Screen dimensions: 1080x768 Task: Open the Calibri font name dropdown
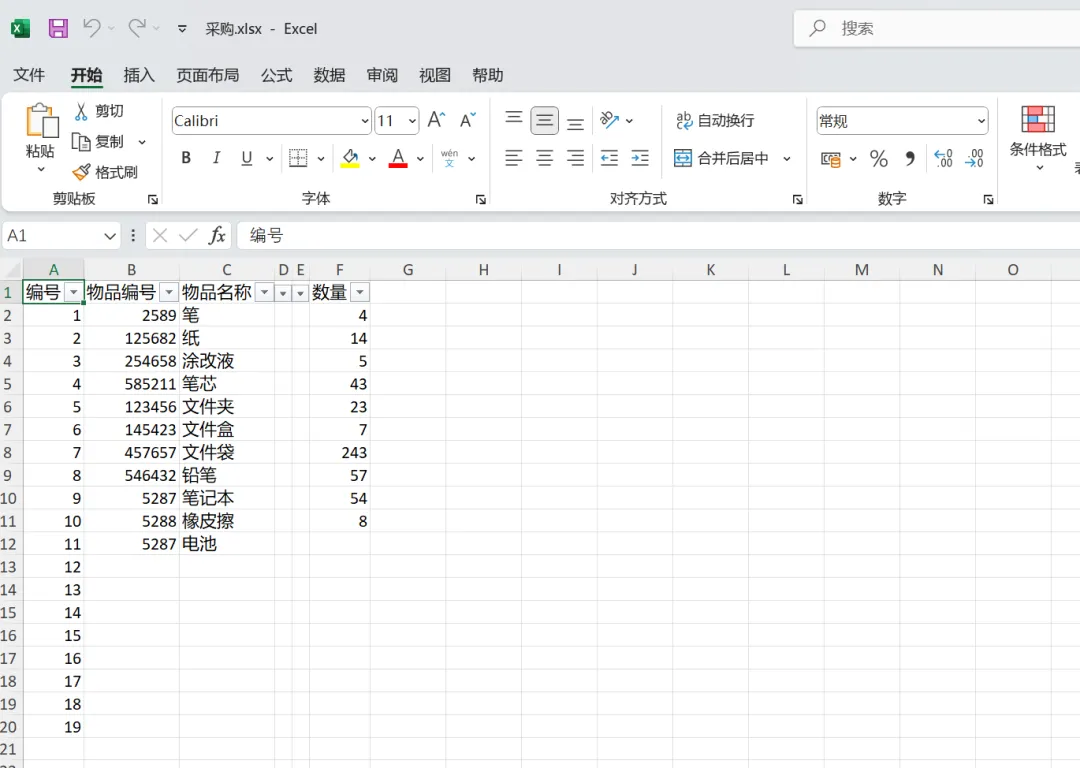(x=365, y=121)
